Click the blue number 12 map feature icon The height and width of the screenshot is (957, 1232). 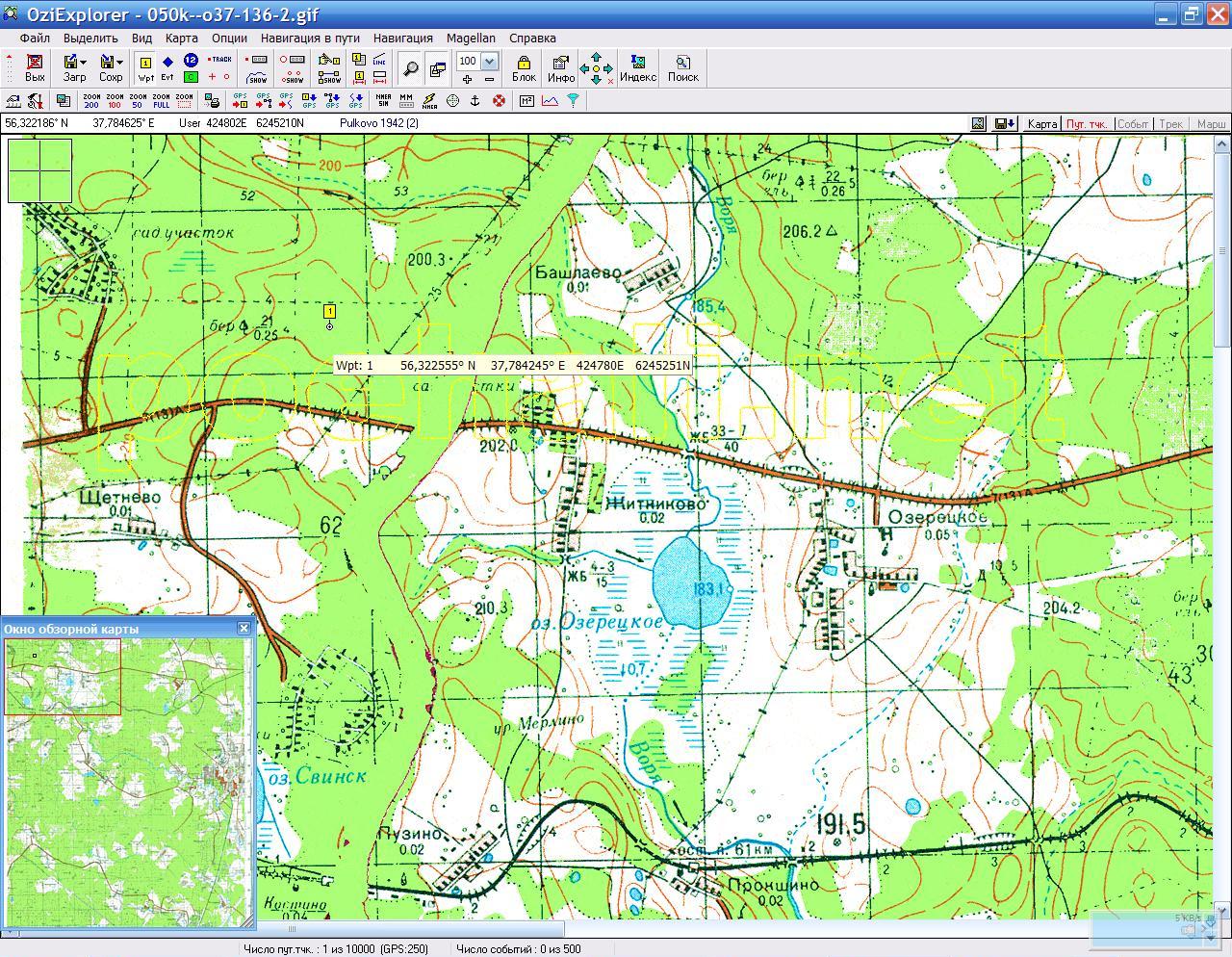tap(191, 61)
